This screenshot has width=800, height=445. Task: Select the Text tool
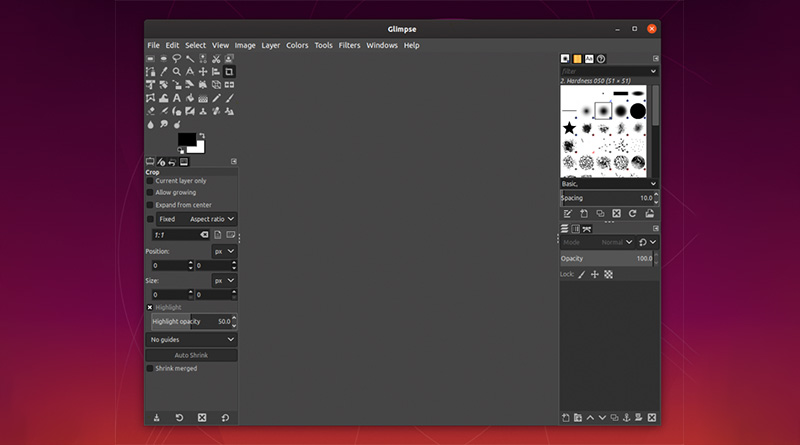(177, 98)
